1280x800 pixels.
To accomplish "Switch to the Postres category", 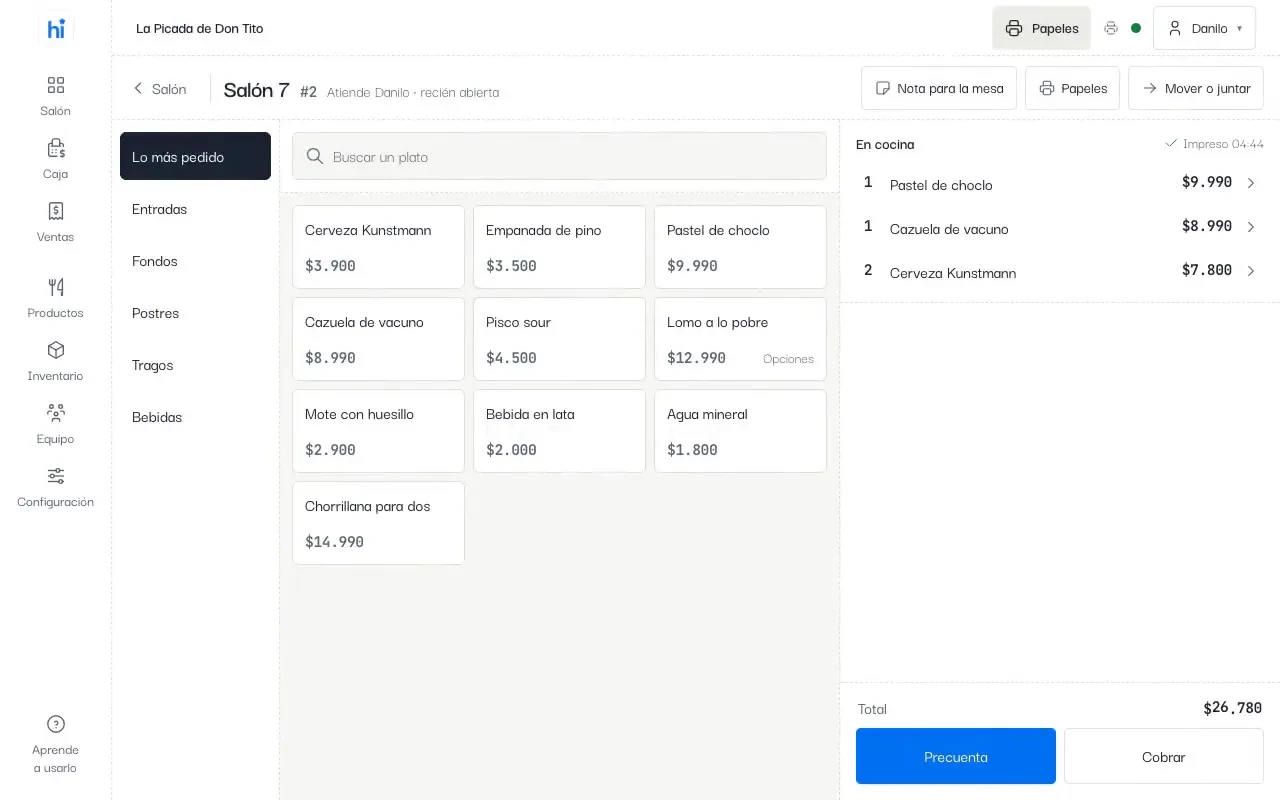I will (x=195, y=313).
